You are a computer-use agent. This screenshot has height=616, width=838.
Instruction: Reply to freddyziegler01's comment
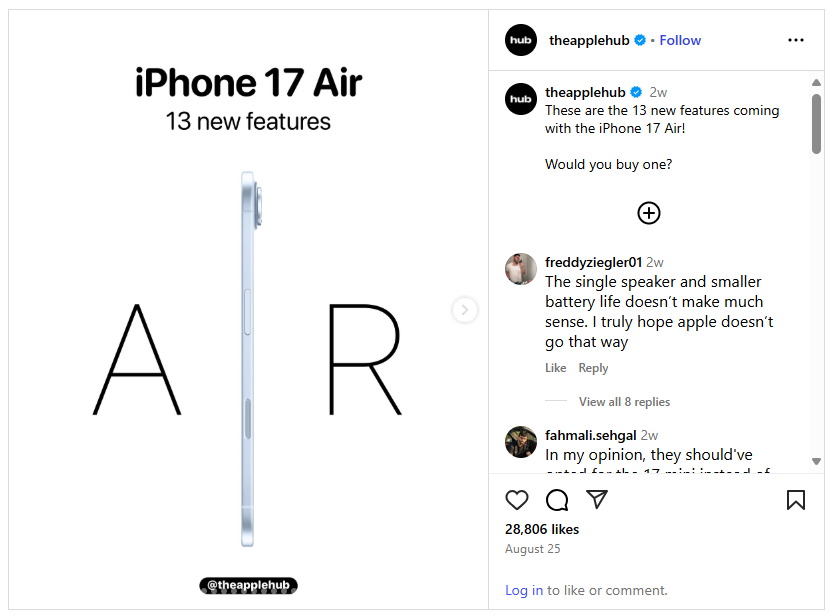(593, 368)
